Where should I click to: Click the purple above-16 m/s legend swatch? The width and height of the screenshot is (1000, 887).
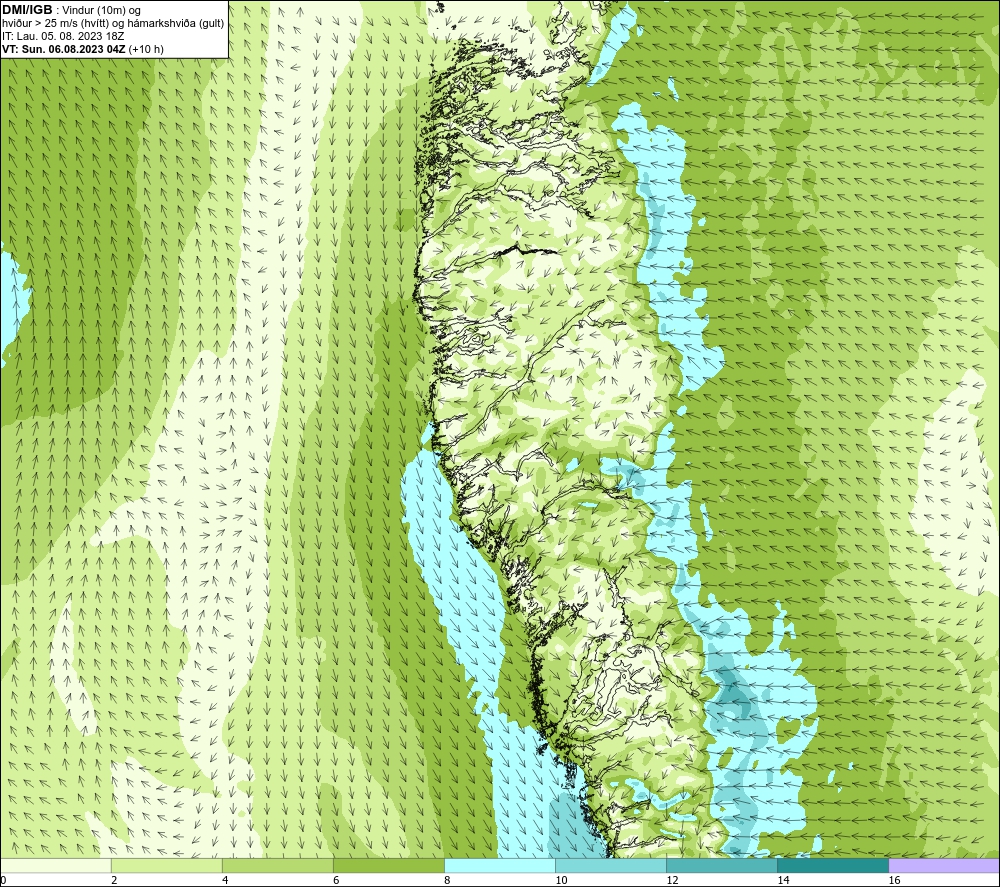tap(945, 865)
